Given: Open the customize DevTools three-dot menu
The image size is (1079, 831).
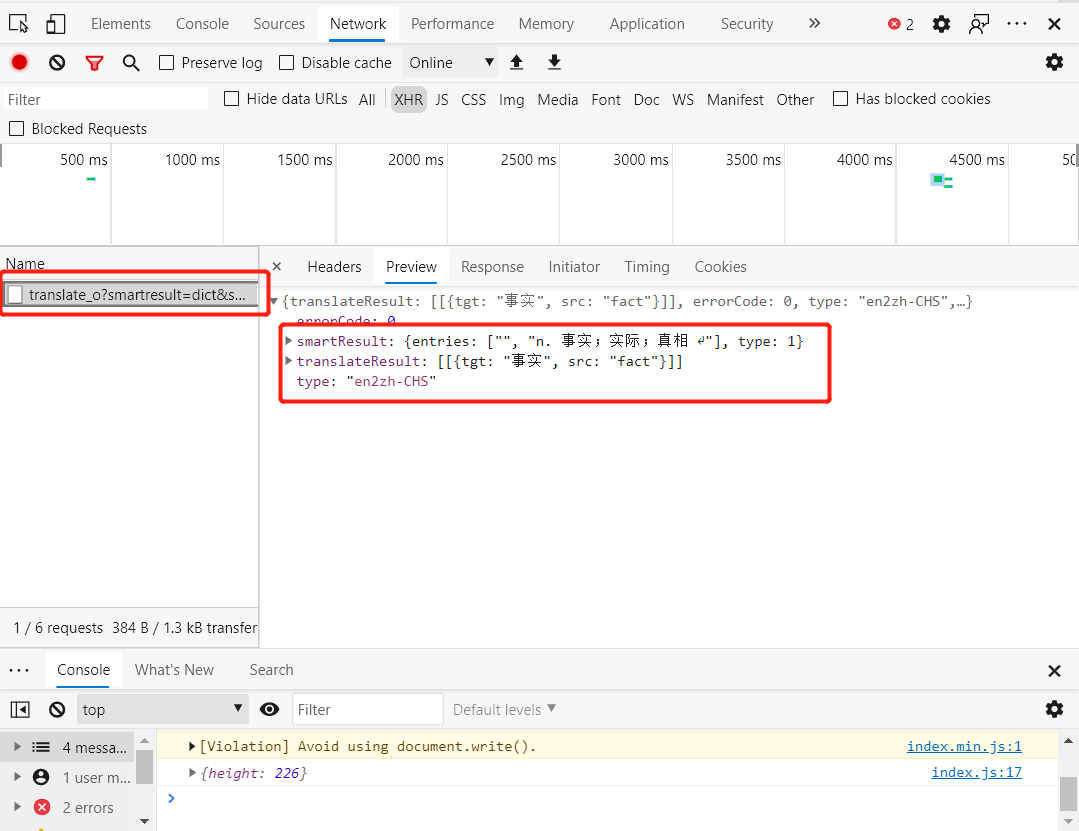Looking at the screenshot, I should pos(1016,23).
